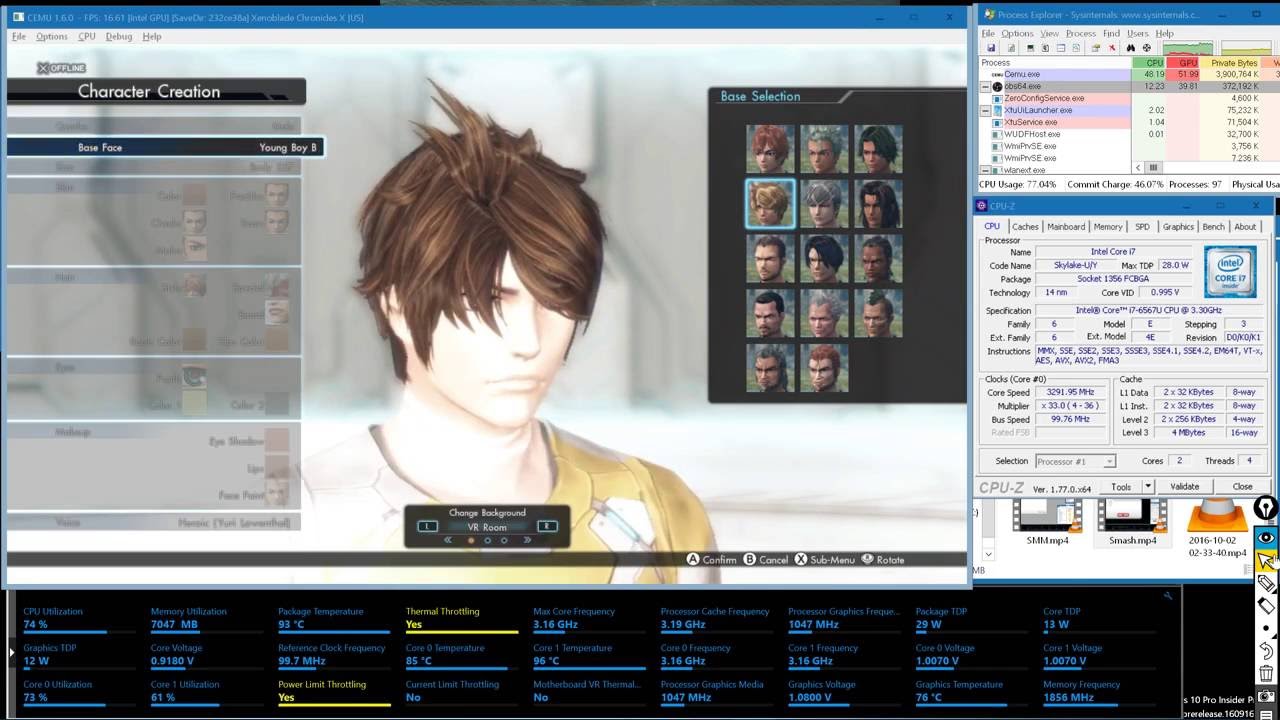Click the CPU usage graph in Process Explorer
The image size is (1280, 720).
click(1188, 48)
